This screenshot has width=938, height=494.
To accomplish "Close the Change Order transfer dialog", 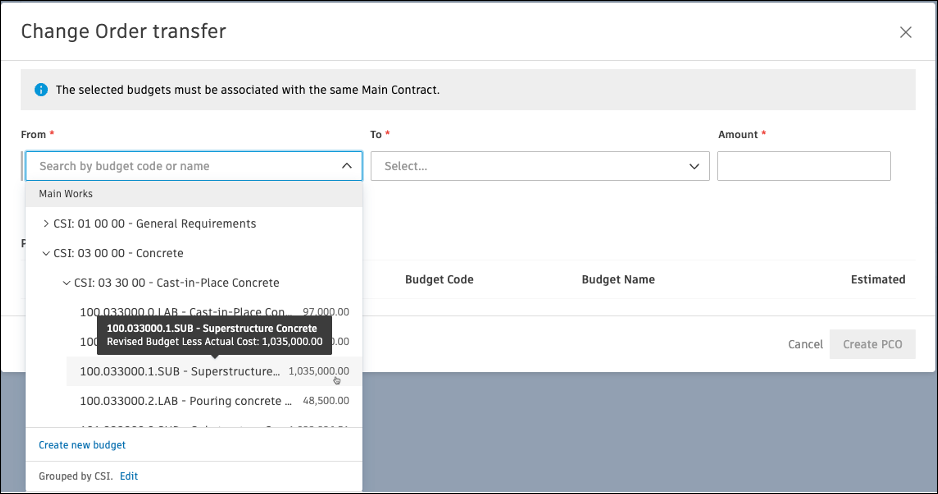I will point(905,32).
